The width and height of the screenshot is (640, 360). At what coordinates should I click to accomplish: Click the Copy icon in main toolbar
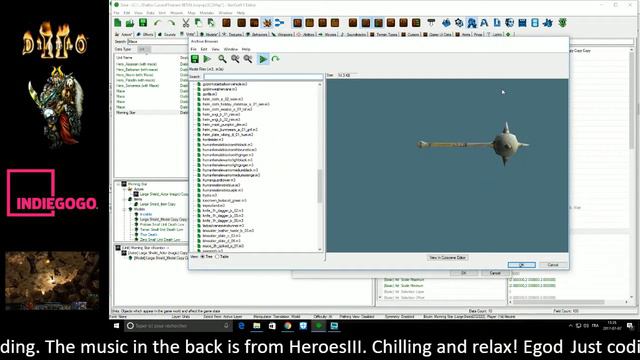pyautogui.click(x=198, y=23)
